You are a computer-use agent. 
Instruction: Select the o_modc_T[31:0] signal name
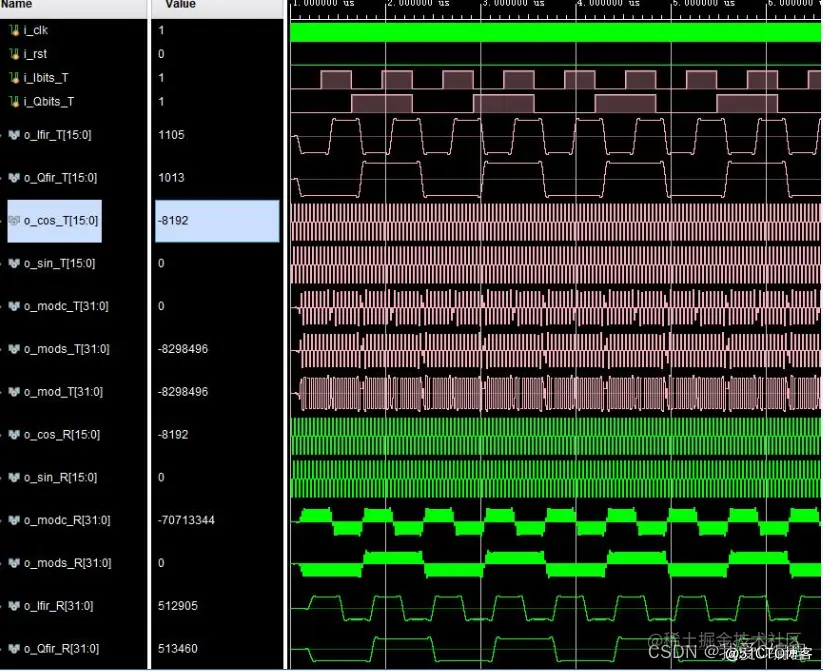[x=66, y=306]
